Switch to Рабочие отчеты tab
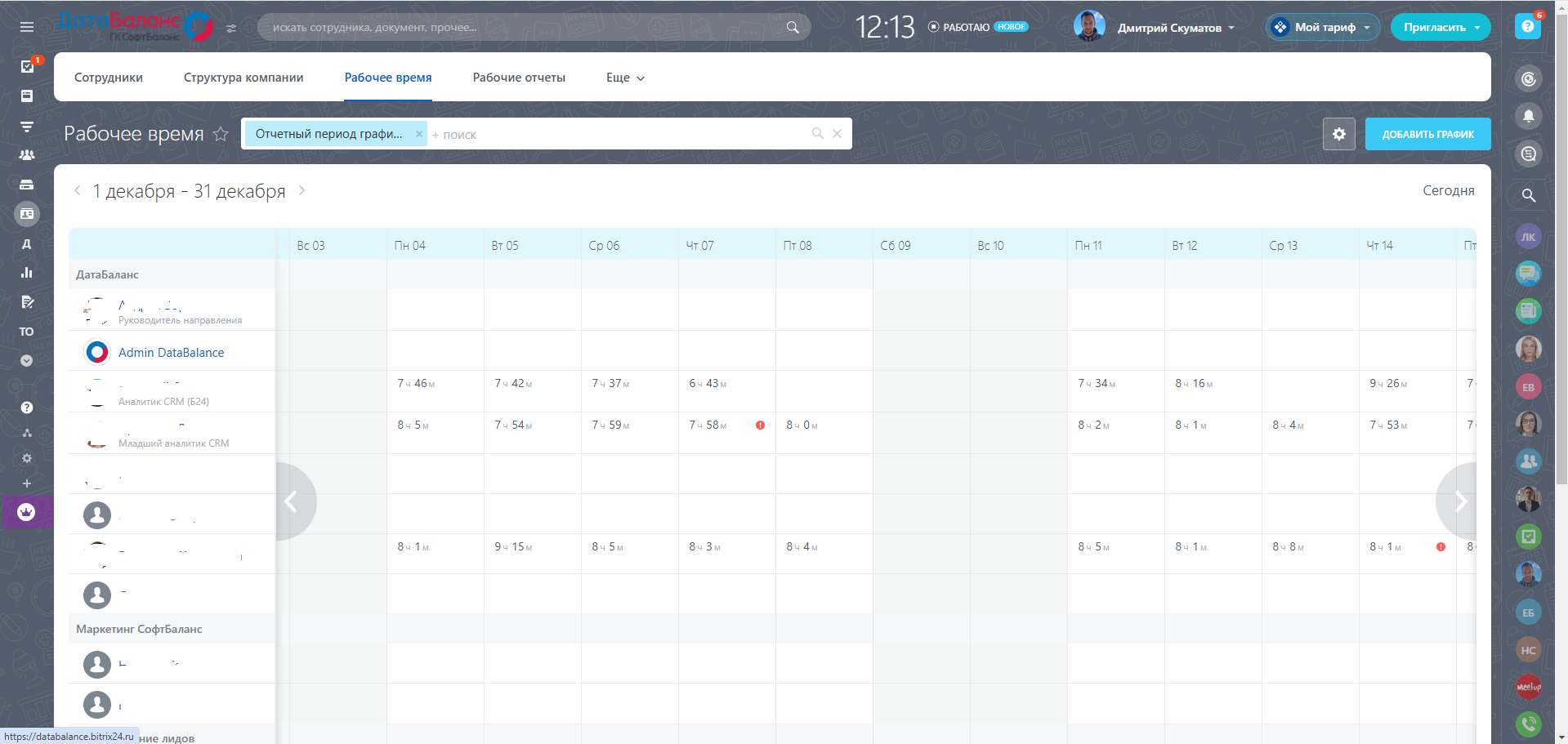Viewport: 1568px width, 744px height. (519, 78)
